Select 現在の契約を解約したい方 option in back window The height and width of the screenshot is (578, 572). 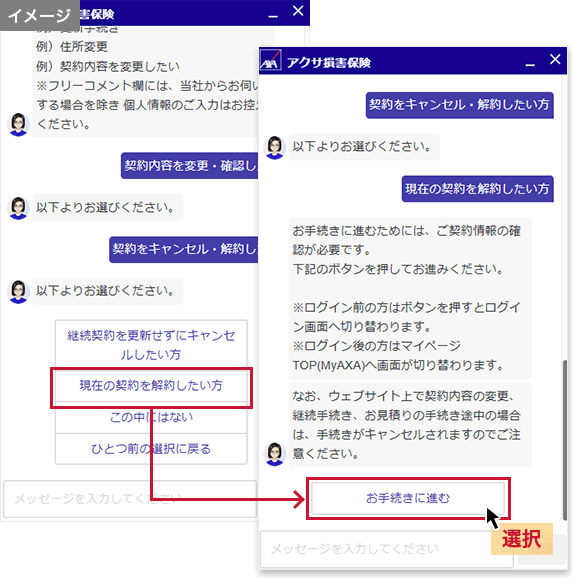click(151, 386)
